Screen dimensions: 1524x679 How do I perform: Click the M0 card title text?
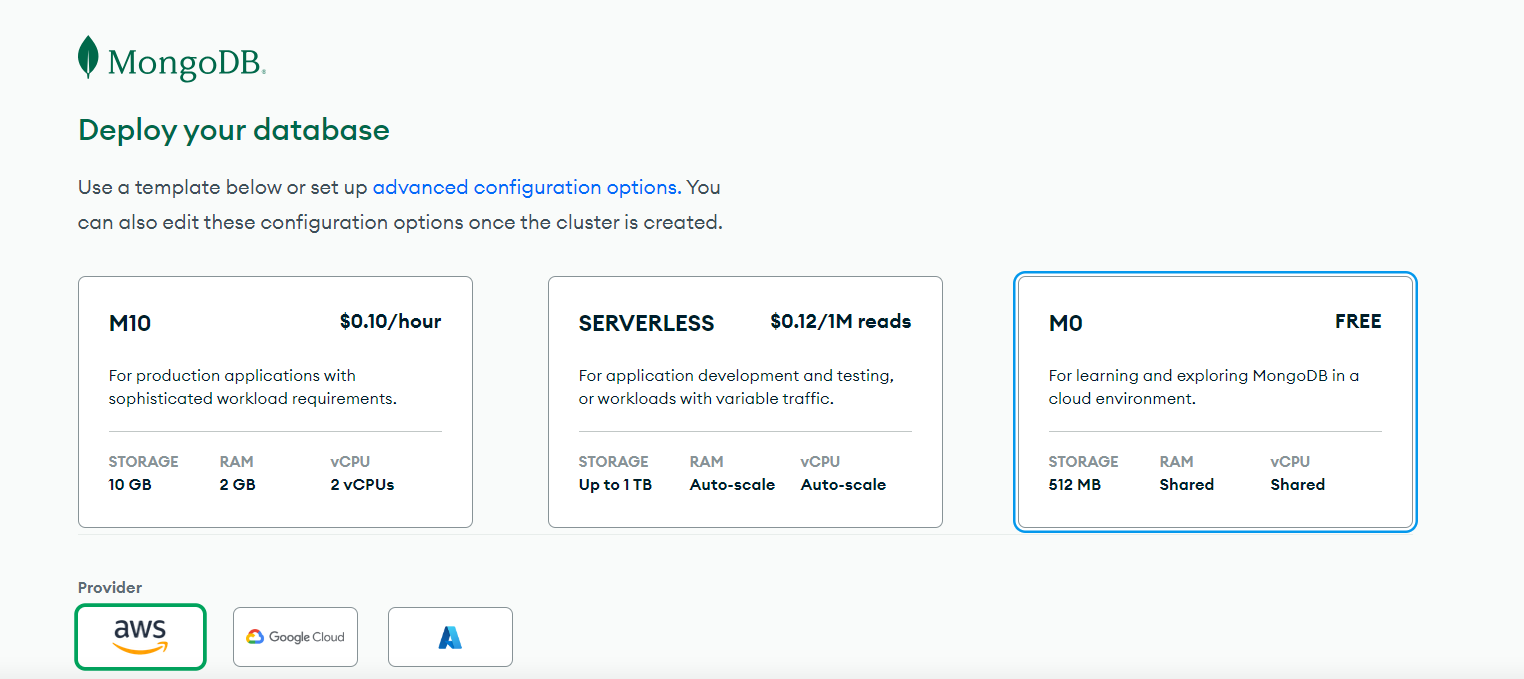[x=1065, y=323]
